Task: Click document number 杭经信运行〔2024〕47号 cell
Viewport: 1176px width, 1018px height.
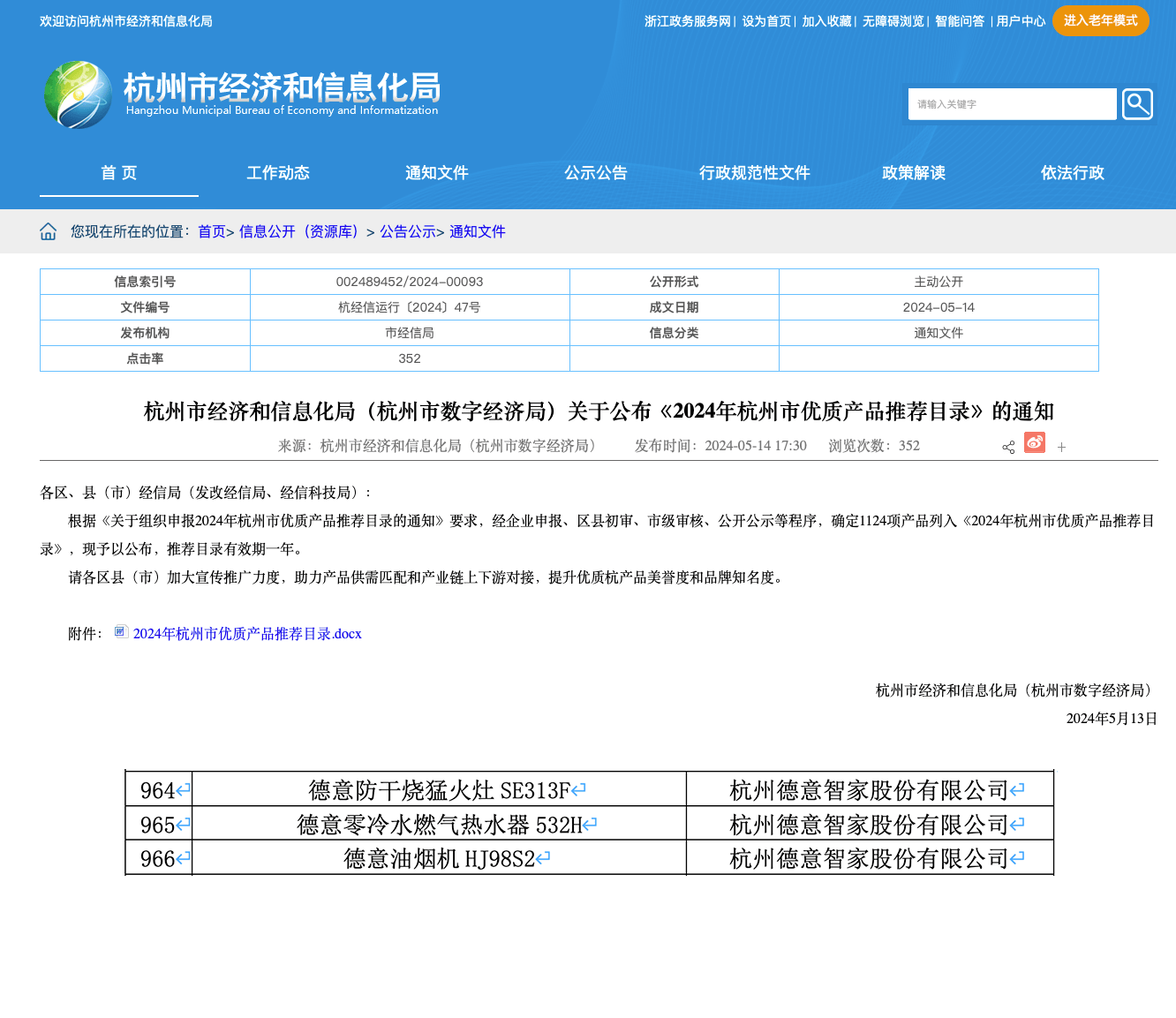Action: (x=410, y=307)
